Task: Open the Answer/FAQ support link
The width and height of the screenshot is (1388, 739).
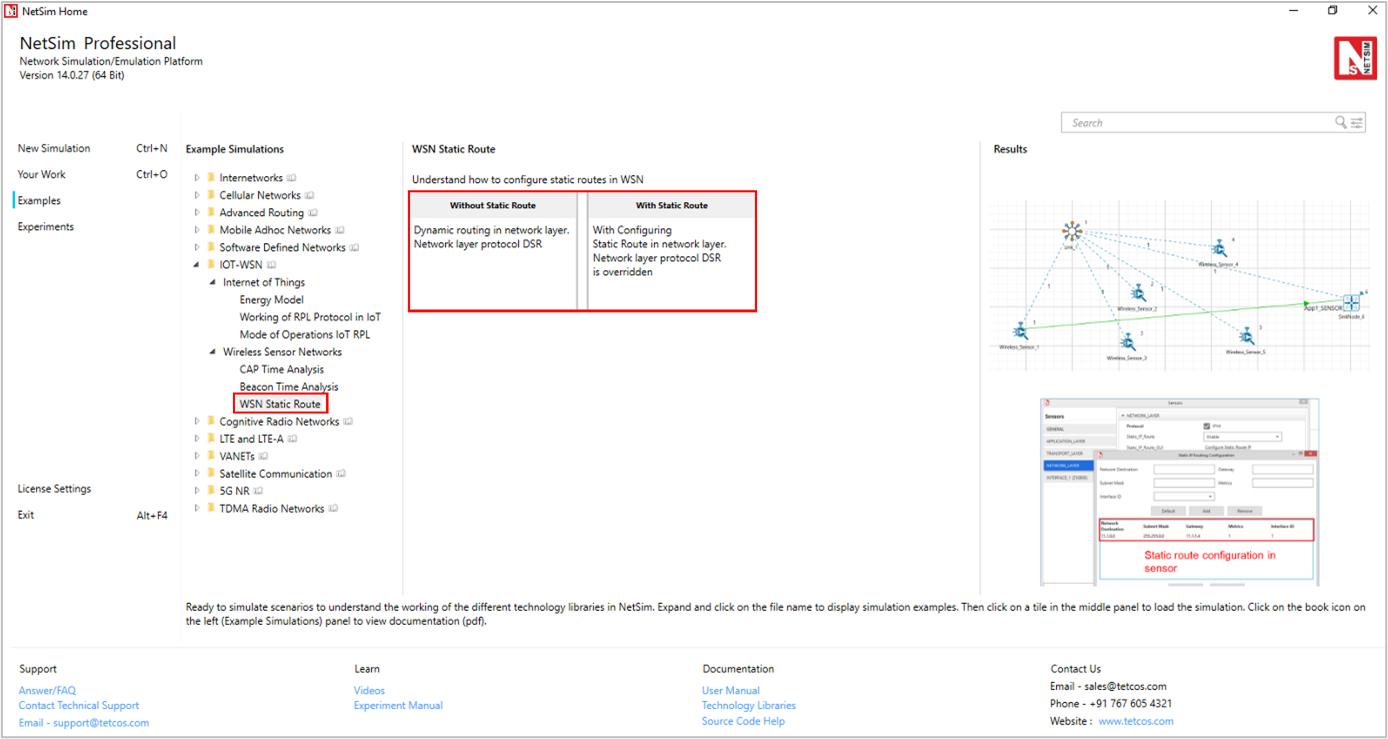Action: coord(47,691)
